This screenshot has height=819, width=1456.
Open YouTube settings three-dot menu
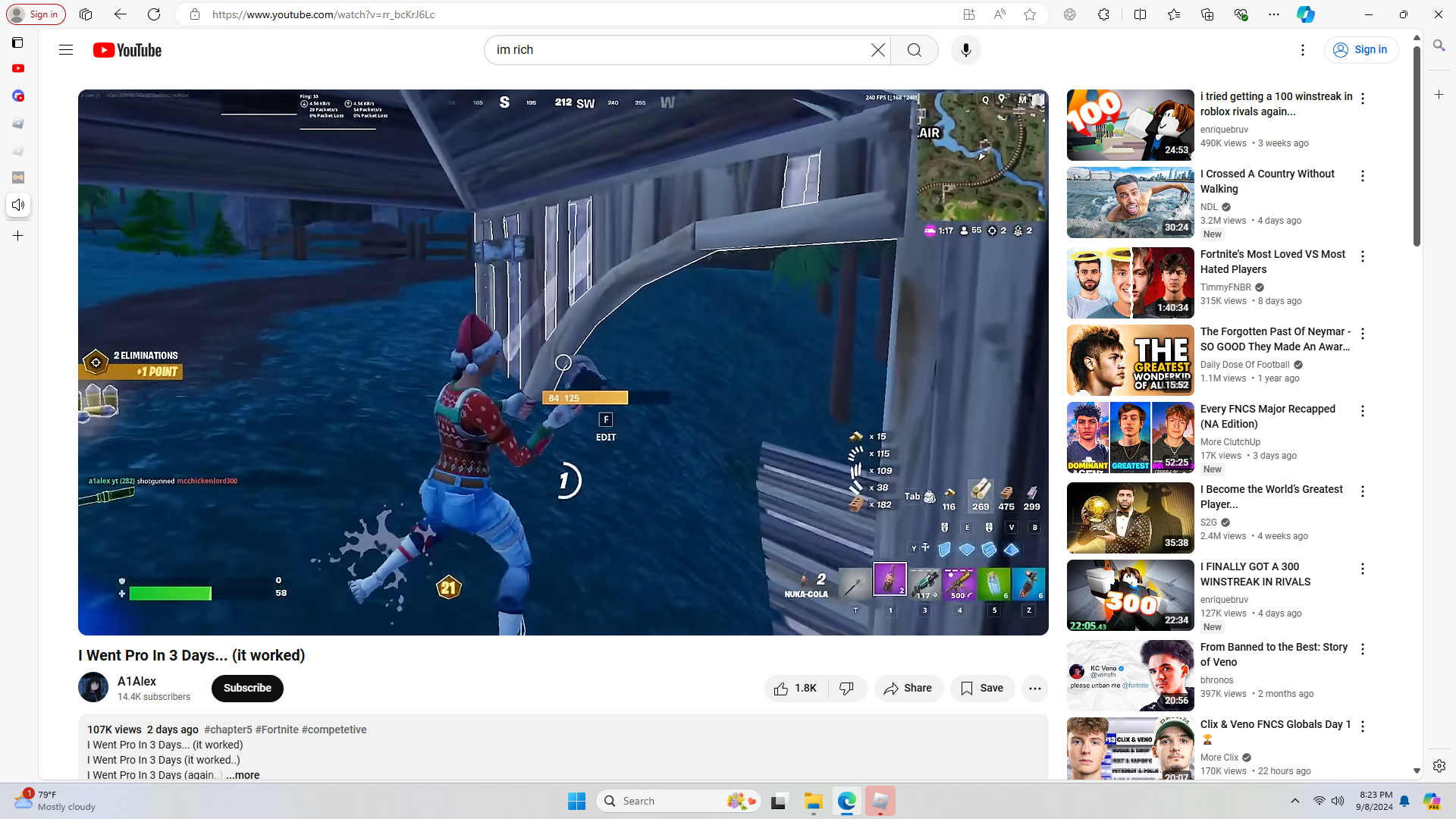[x=1302, y=50]
